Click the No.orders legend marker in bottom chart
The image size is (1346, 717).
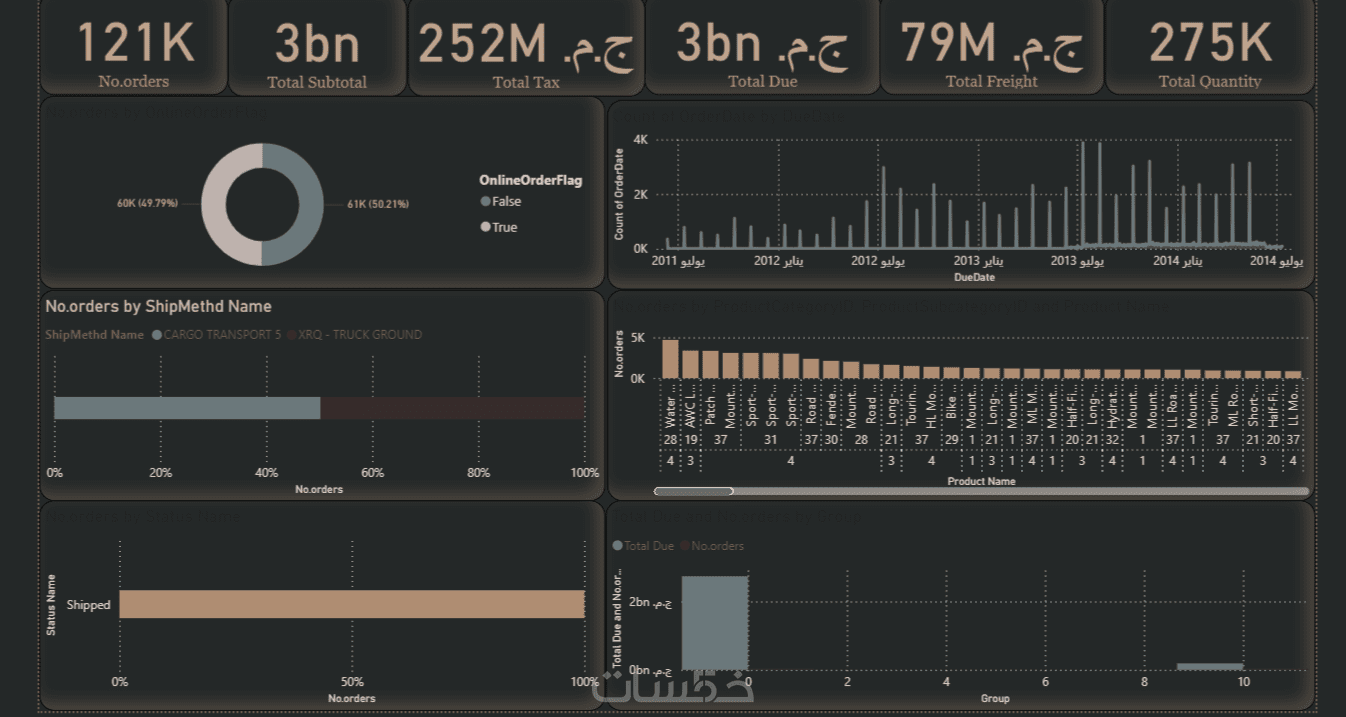point(684,546)
